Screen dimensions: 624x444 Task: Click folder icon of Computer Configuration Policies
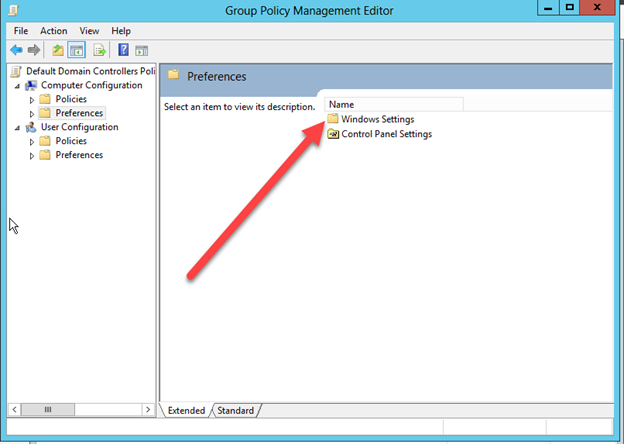(x=45, y=99)
